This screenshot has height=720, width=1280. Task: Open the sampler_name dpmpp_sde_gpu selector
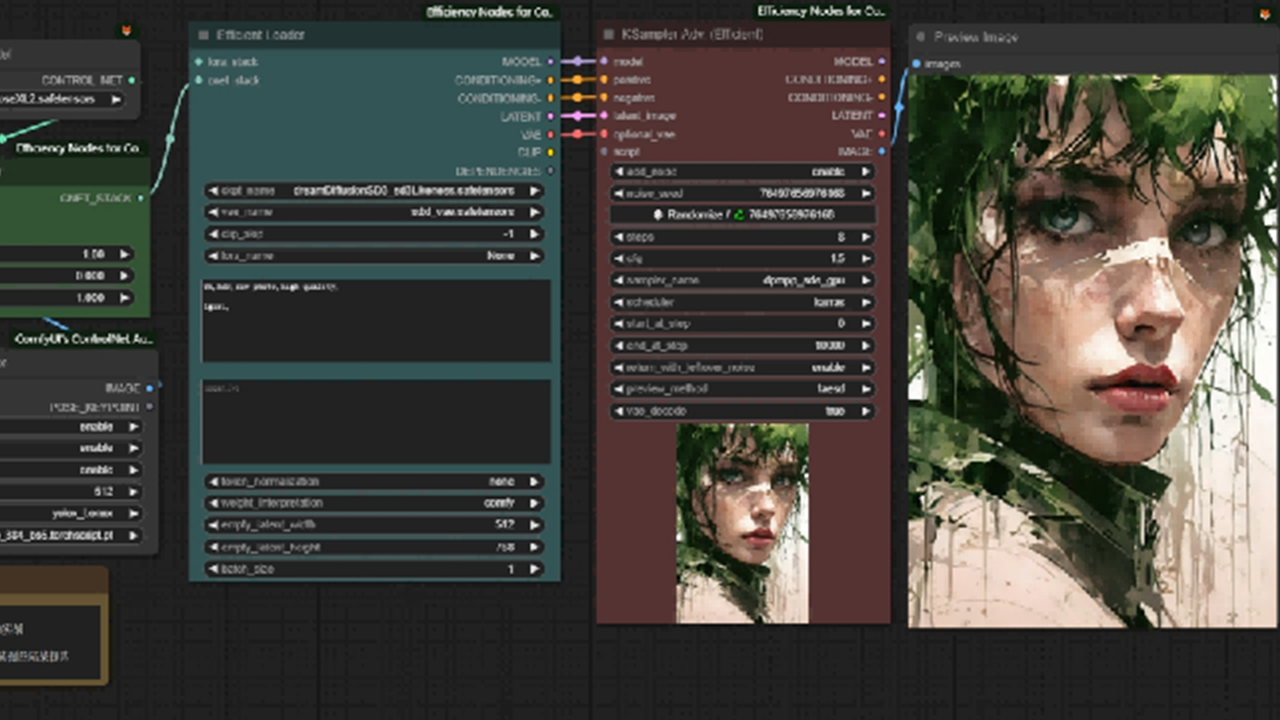[x=741, y=281]
